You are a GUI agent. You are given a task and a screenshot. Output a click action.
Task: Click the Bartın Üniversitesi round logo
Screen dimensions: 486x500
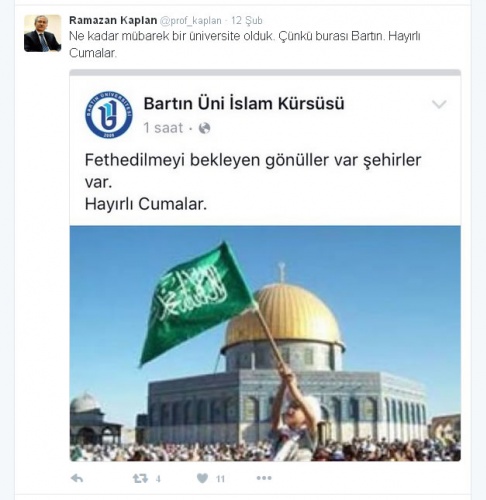109,115
